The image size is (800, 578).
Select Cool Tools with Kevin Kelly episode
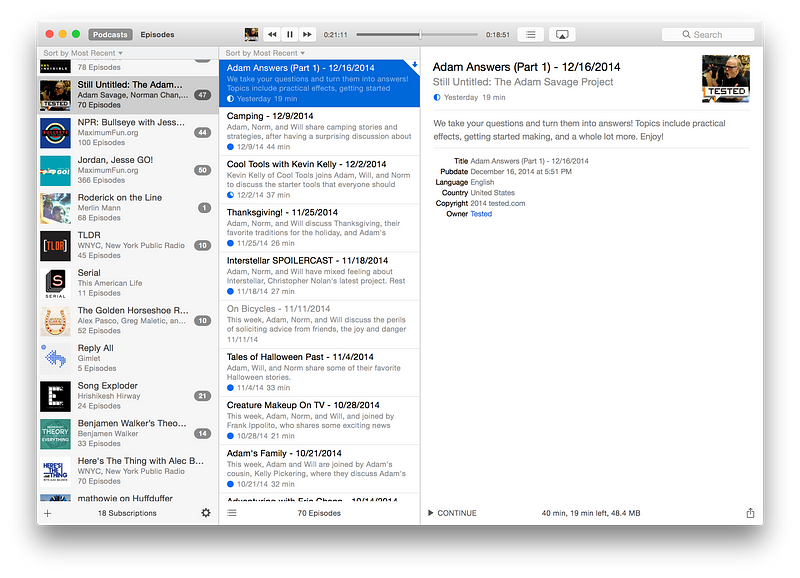[x=319, y=180]
